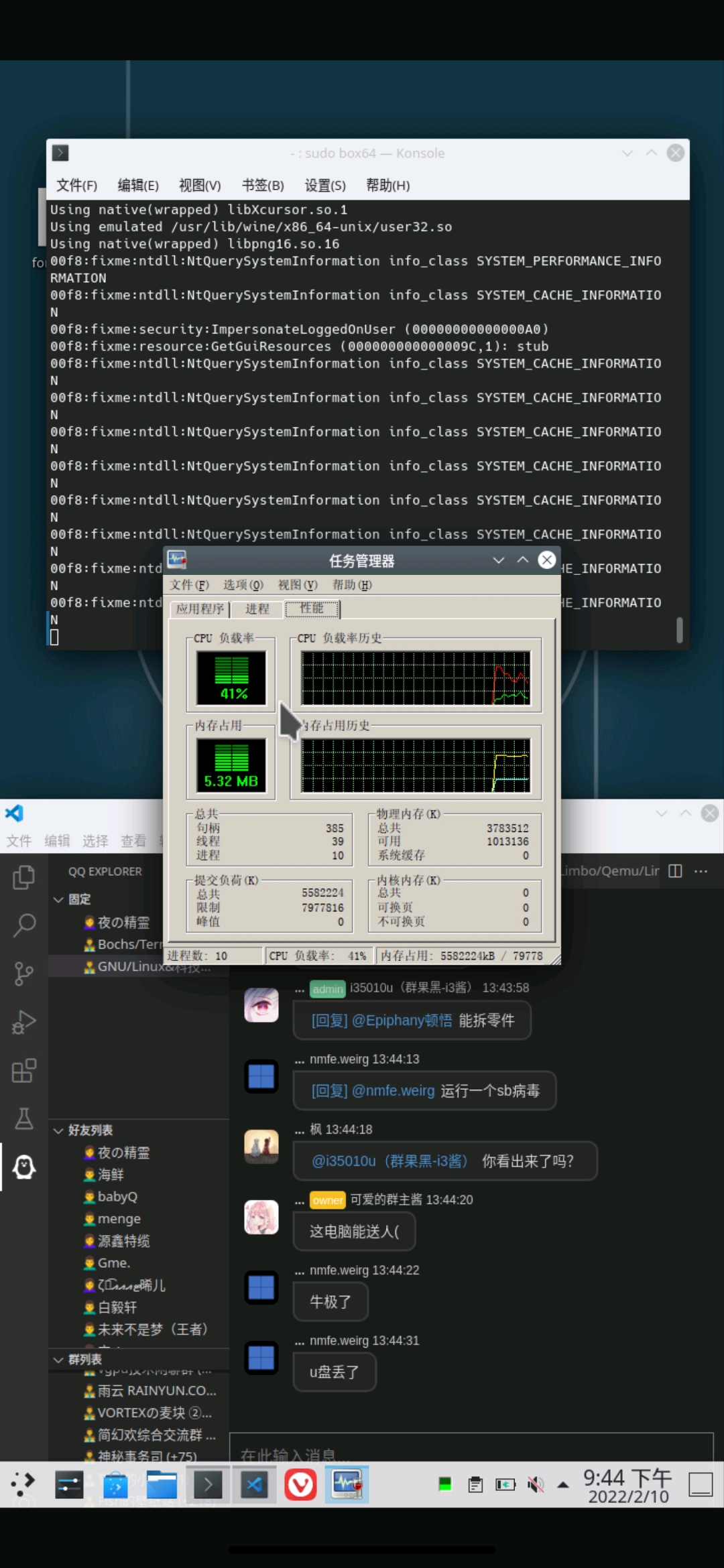Click the message input box 在此输入消息
The width and height of the screenshot is (724, 1568).
(x=471, y=1447)
